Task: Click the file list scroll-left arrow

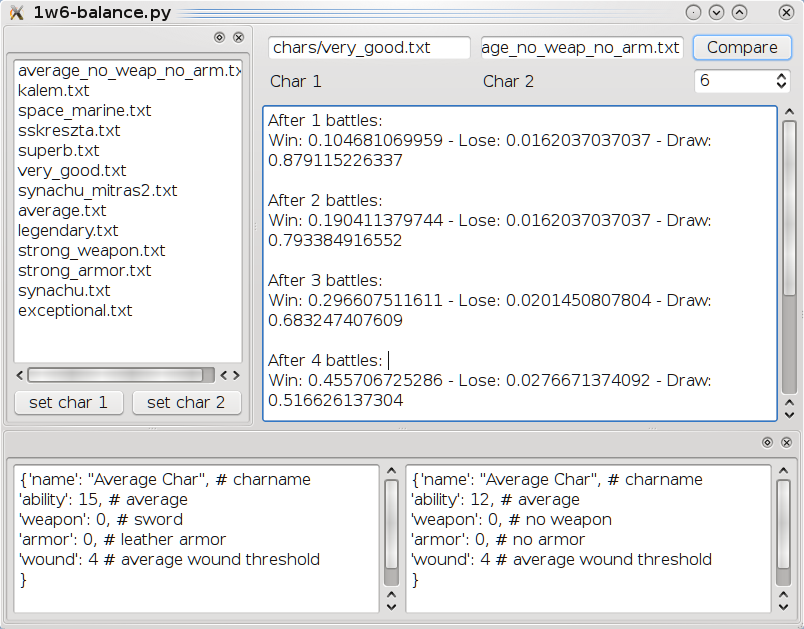Action: tap(19, 375)
